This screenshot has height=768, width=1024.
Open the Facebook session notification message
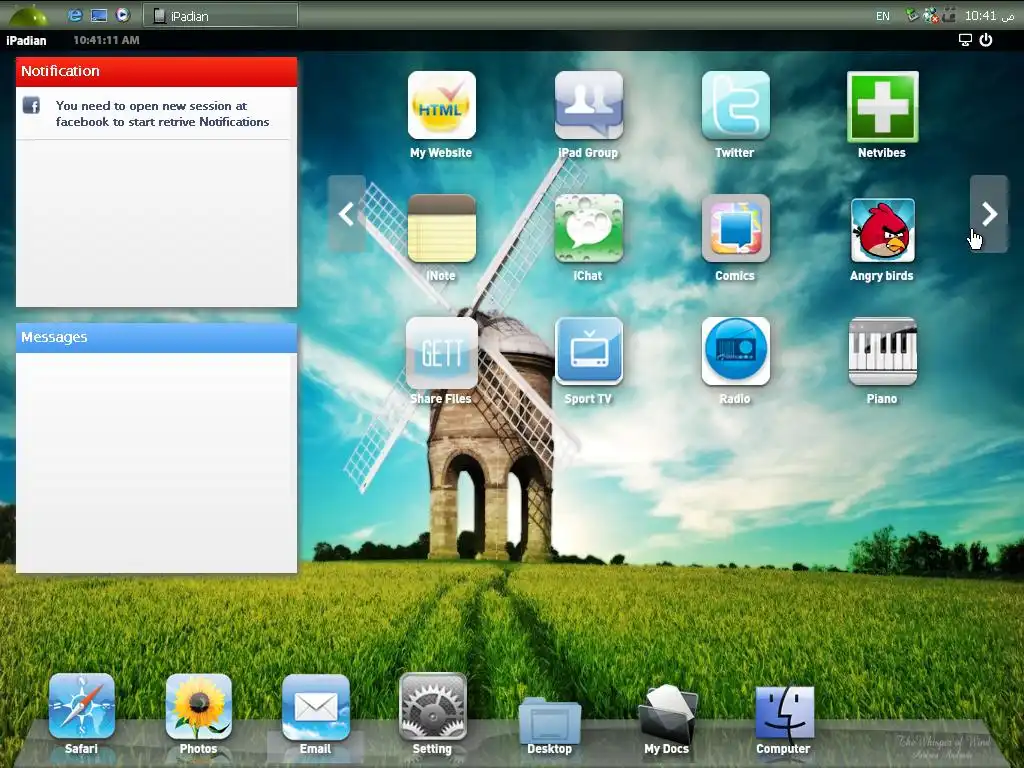(162, 114)
